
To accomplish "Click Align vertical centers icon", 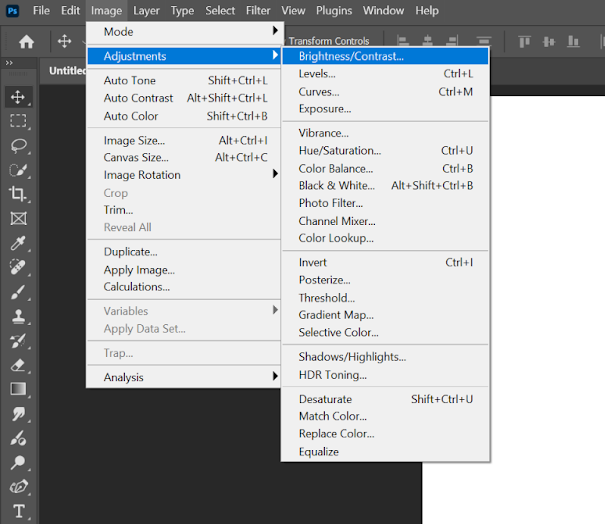I will coord(549,41).
